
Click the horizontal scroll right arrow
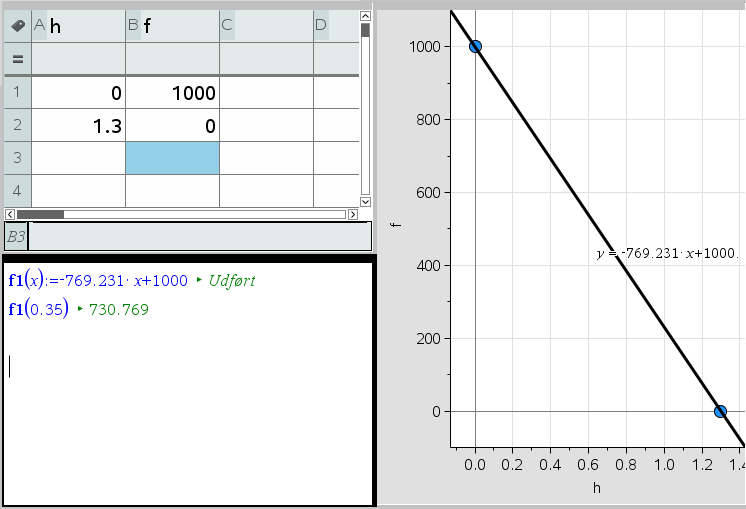[x=352, y=214]
